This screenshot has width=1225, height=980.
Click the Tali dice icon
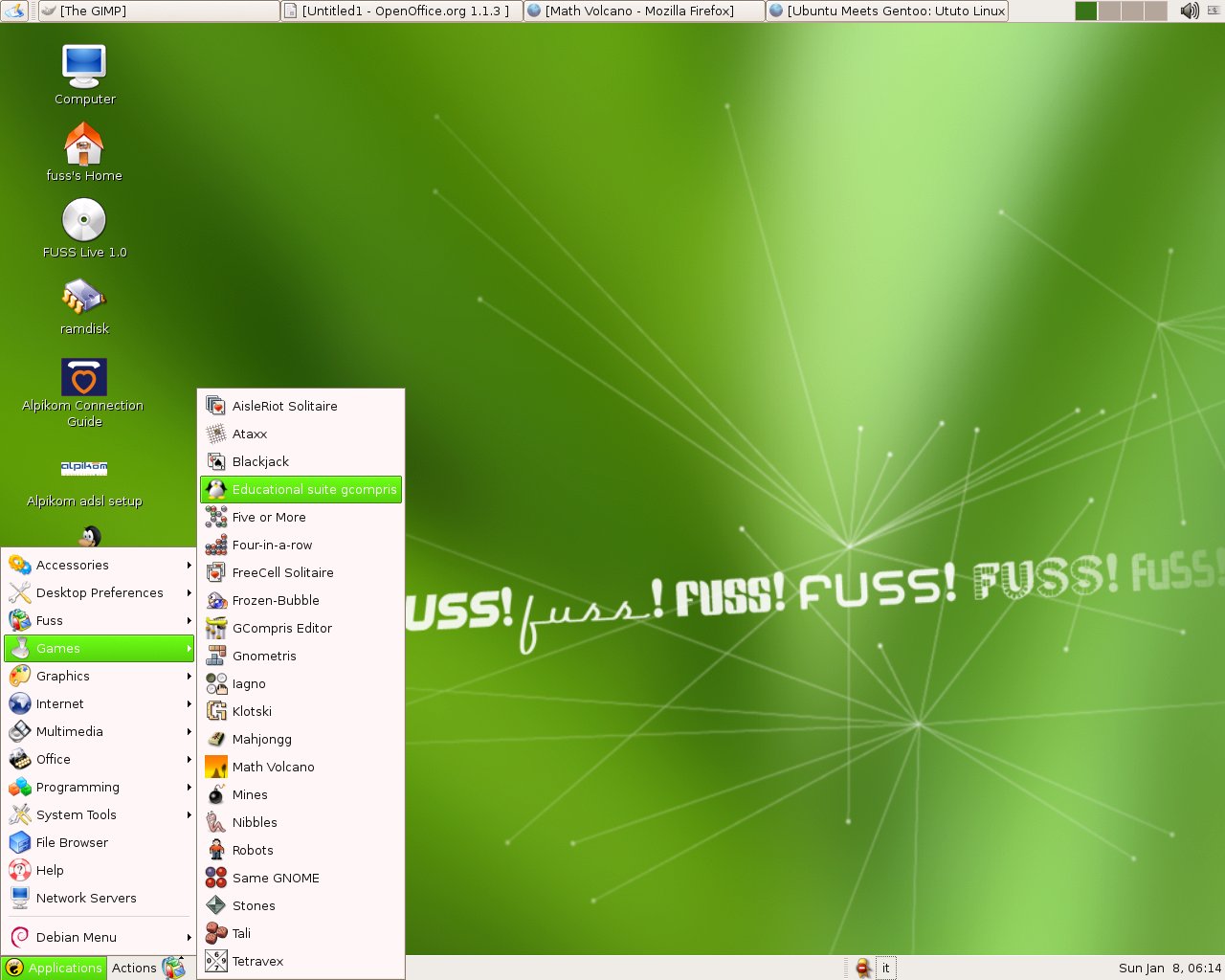(x=216, y=933)
